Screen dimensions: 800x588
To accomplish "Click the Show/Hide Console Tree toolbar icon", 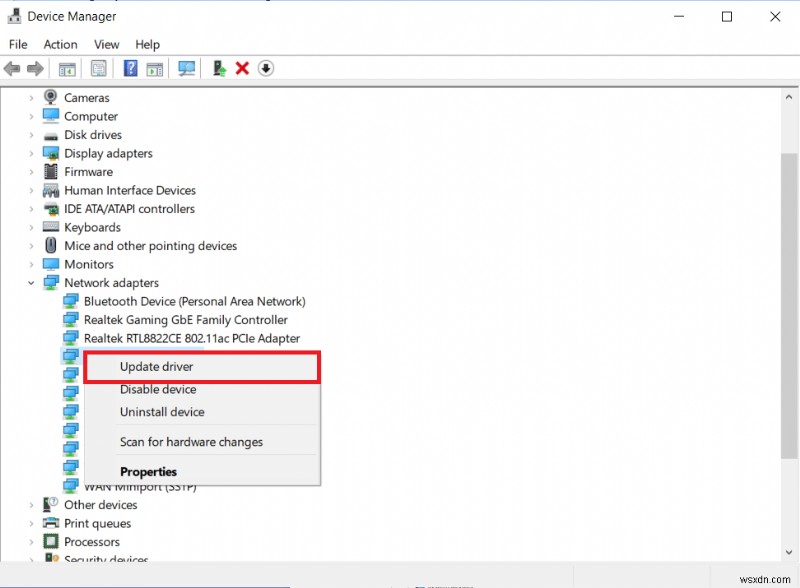I will (66, 68).
